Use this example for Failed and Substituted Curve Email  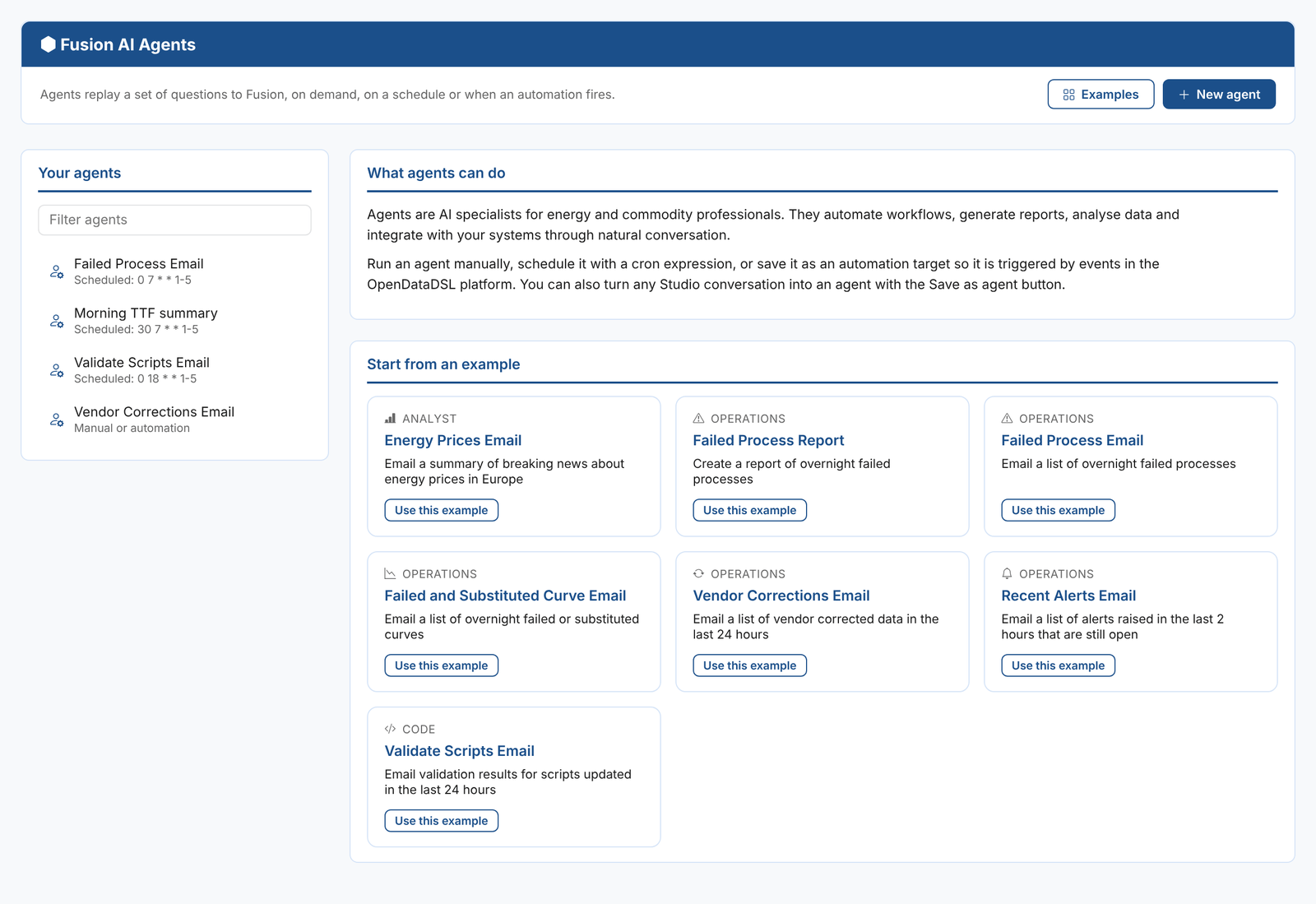tap(442, 665)
